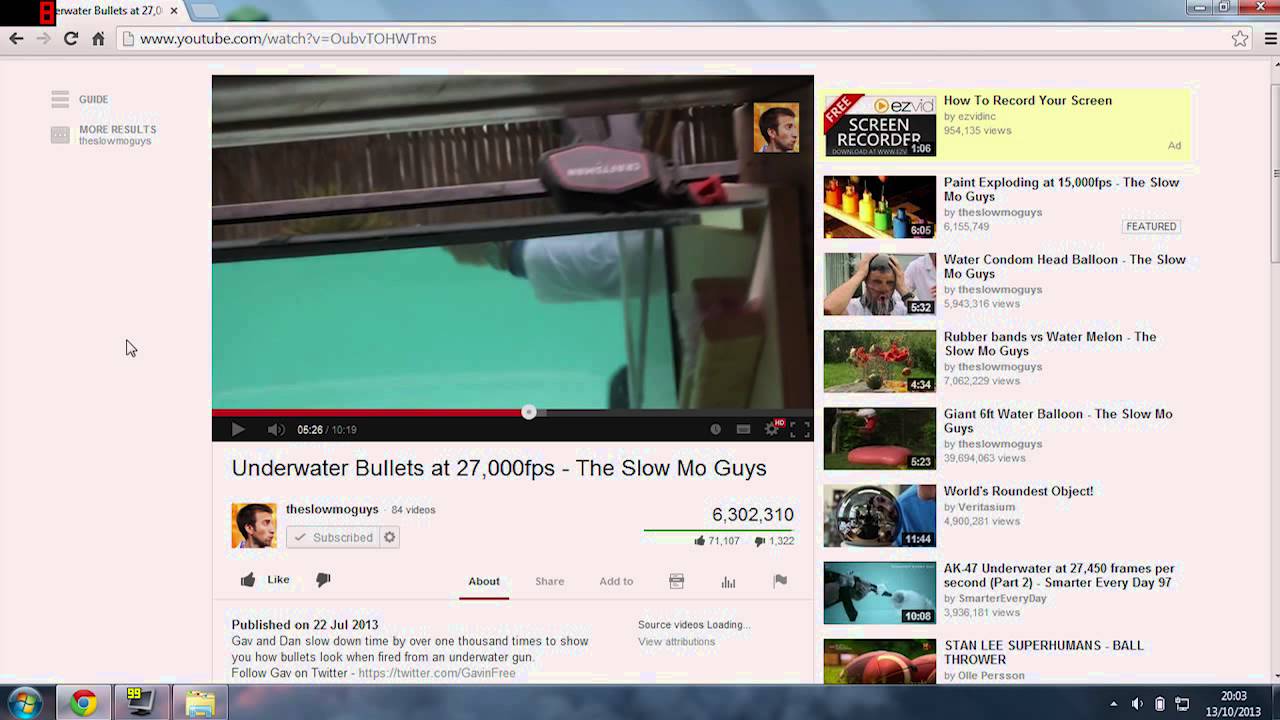Open Rubber bands vs Water Melon video
1280x720 pixels.
coord(1050,343)
